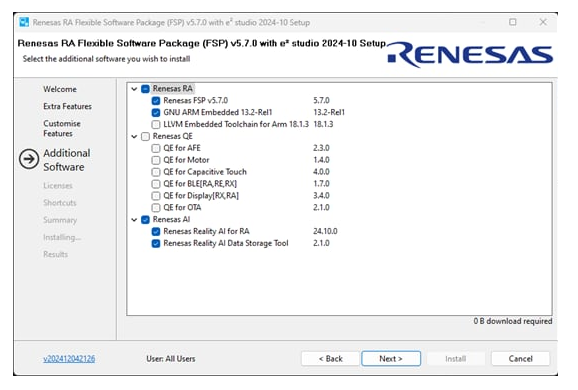The image size is (578, 390).
Task: Select the Renesas QE tree label
Action: [x=173, y=136]
